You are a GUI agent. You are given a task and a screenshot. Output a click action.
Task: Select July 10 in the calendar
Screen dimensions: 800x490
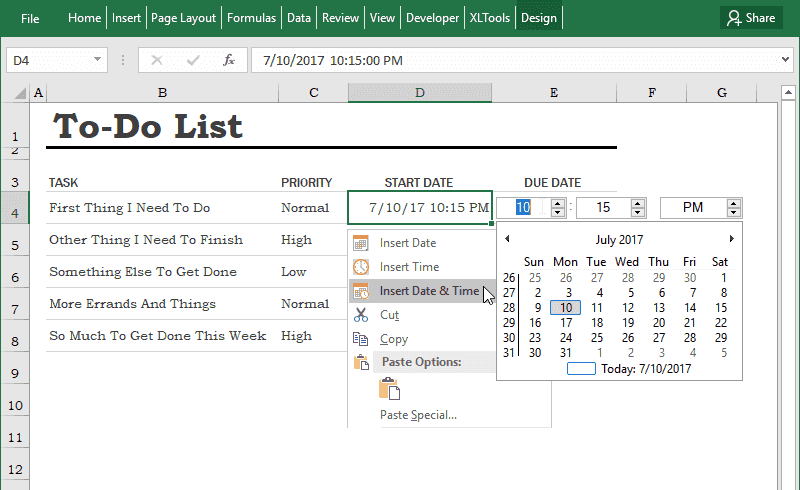(566, 308)
